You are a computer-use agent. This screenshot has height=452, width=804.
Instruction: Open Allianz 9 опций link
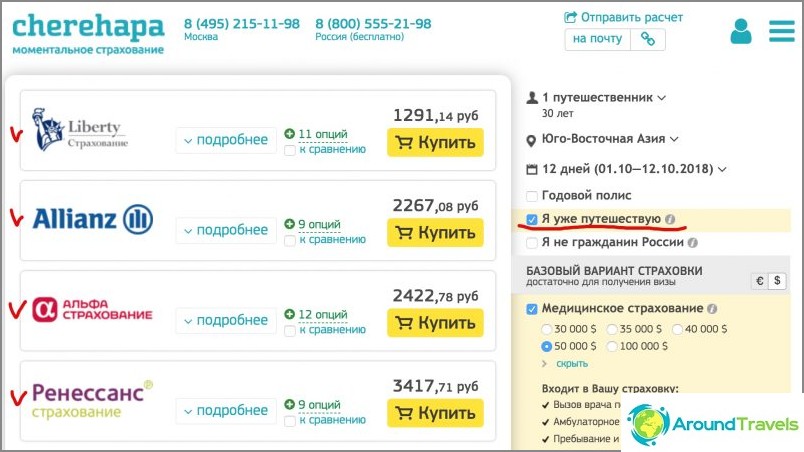(319, 224)
